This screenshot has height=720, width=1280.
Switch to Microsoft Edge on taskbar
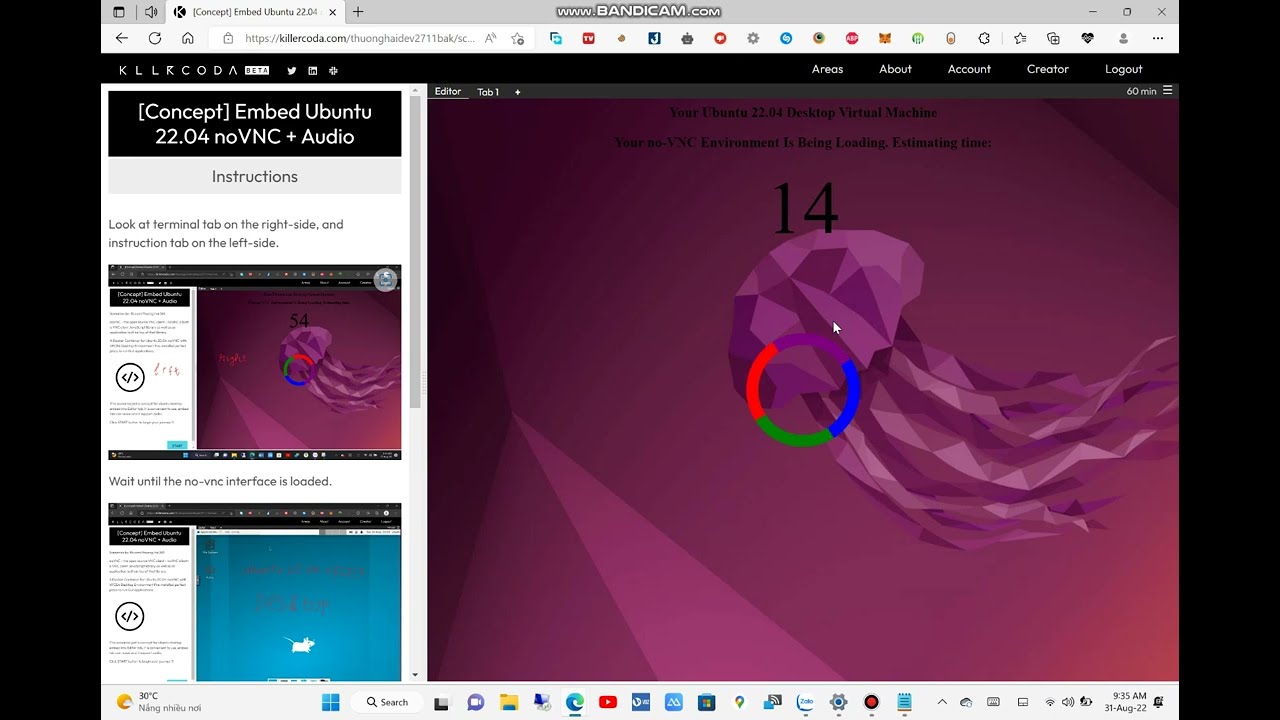tap(574, 702)
